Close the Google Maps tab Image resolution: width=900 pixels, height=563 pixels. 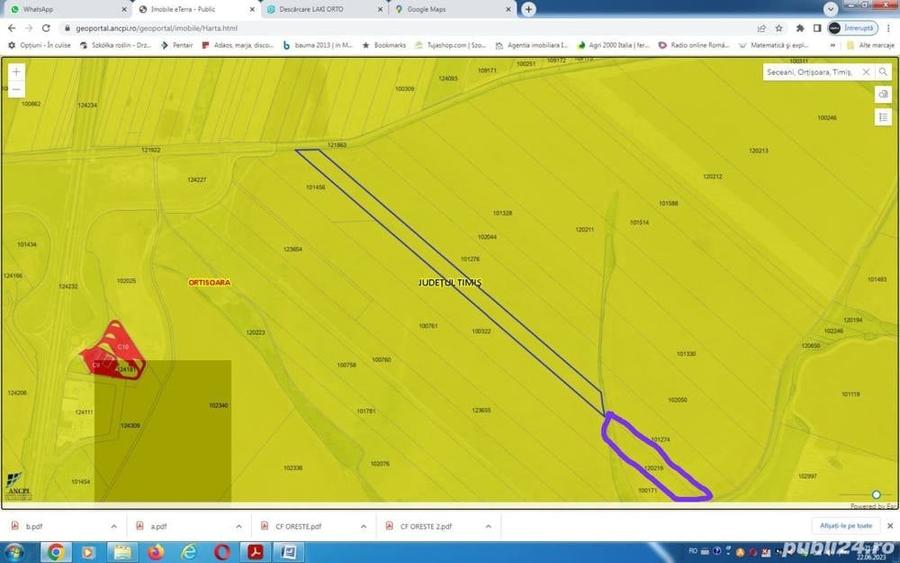coord(509,9)
